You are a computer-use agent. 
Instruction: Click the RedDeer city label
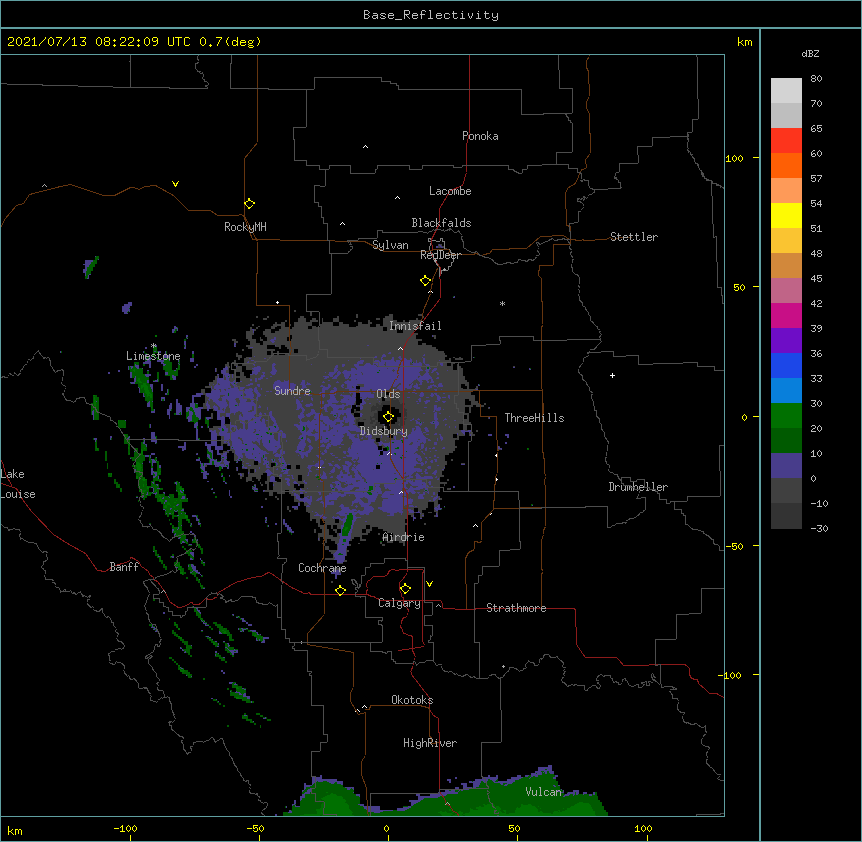tap(440, 255)
